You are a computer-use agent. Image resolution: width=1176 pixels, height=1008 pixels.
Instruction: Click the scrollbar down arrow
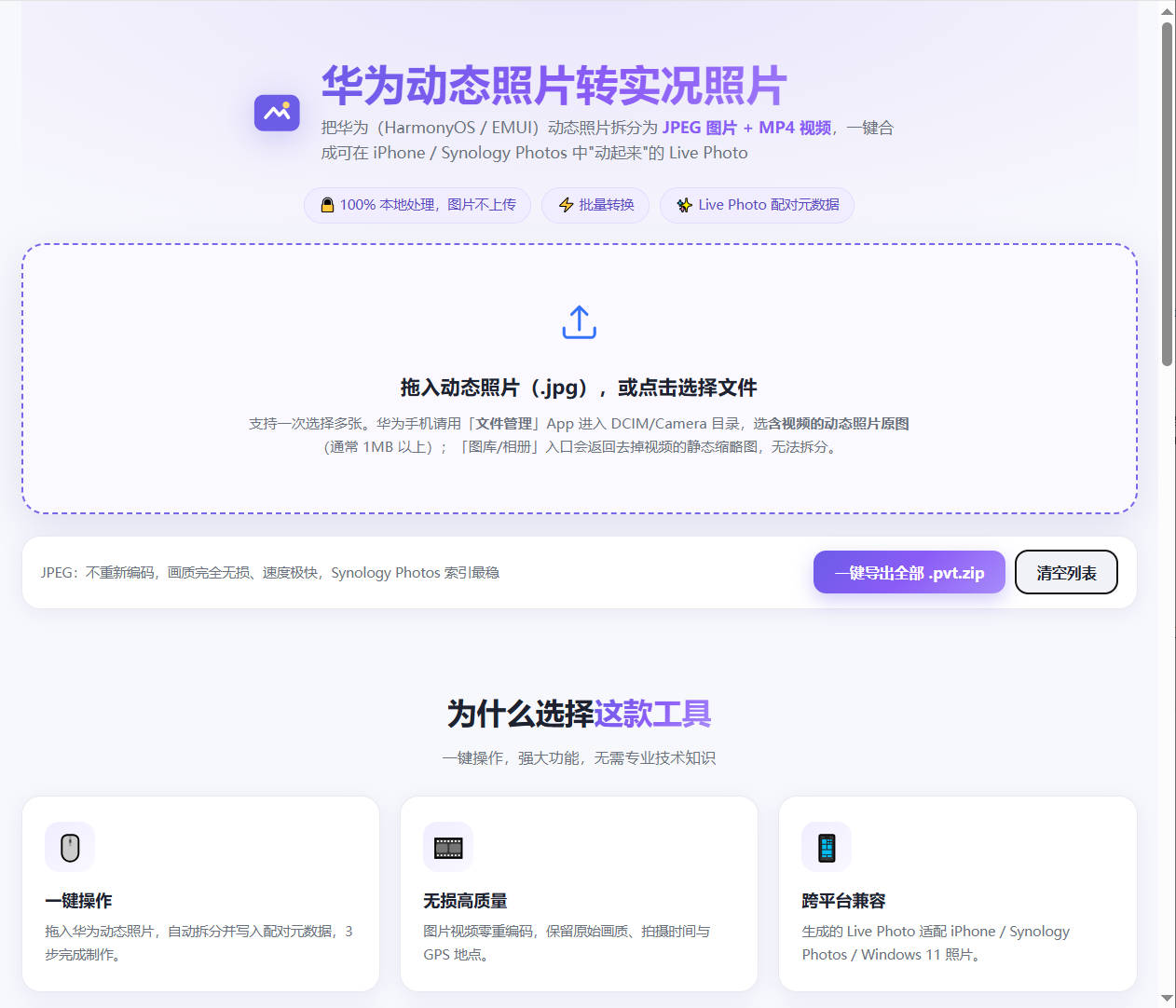[1167, 998]
